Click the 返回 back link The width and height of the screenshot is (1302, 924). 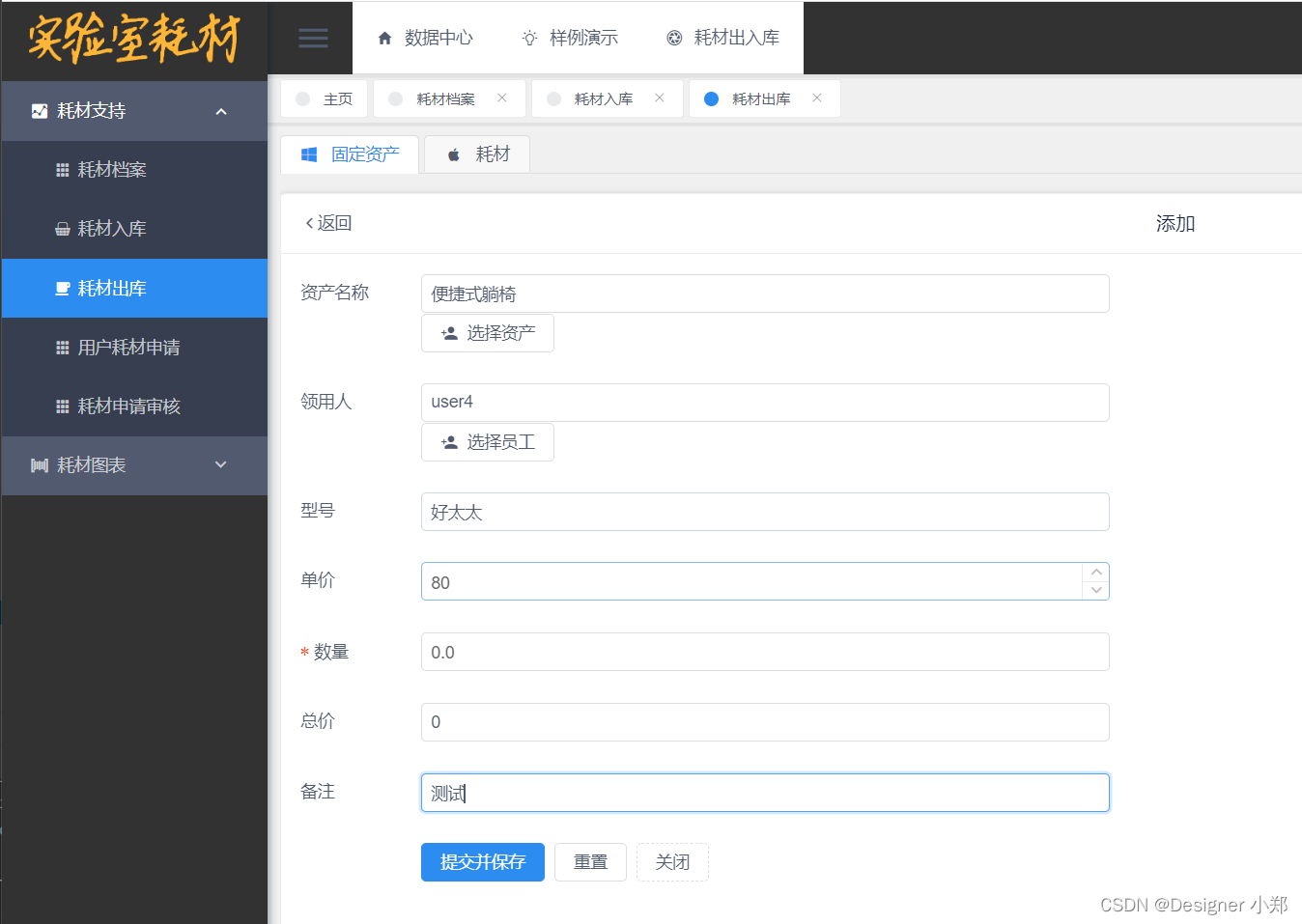(x=328, y=223)
